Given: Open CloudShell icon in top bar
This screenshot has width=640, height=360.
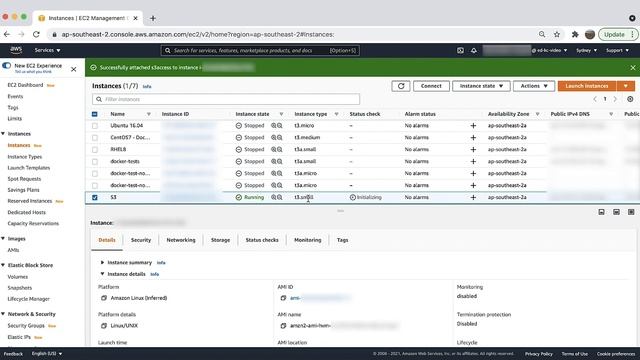Looking at the screenshot, I should click(460, 50).
